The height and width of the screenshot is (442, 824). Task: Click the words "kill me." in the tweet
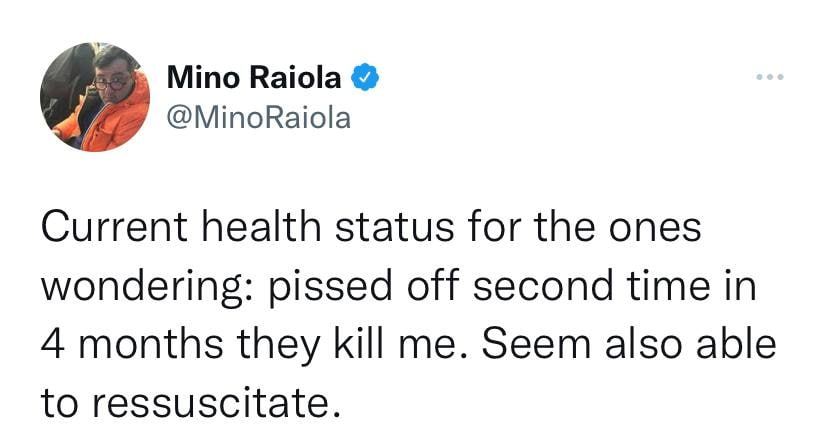tap(400, 344)
